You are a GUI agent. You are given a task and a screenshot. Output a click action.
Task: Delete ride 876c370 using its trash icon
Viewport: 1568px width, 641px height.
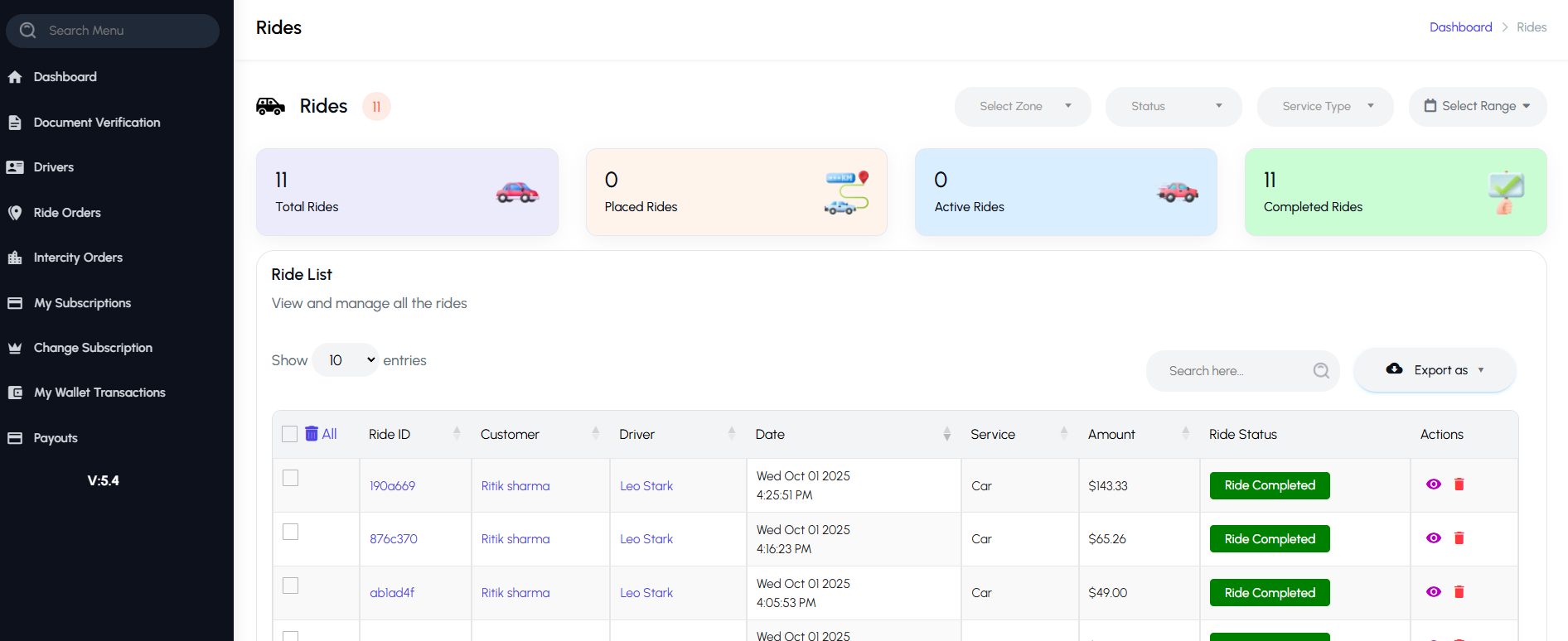point(1459,538)
